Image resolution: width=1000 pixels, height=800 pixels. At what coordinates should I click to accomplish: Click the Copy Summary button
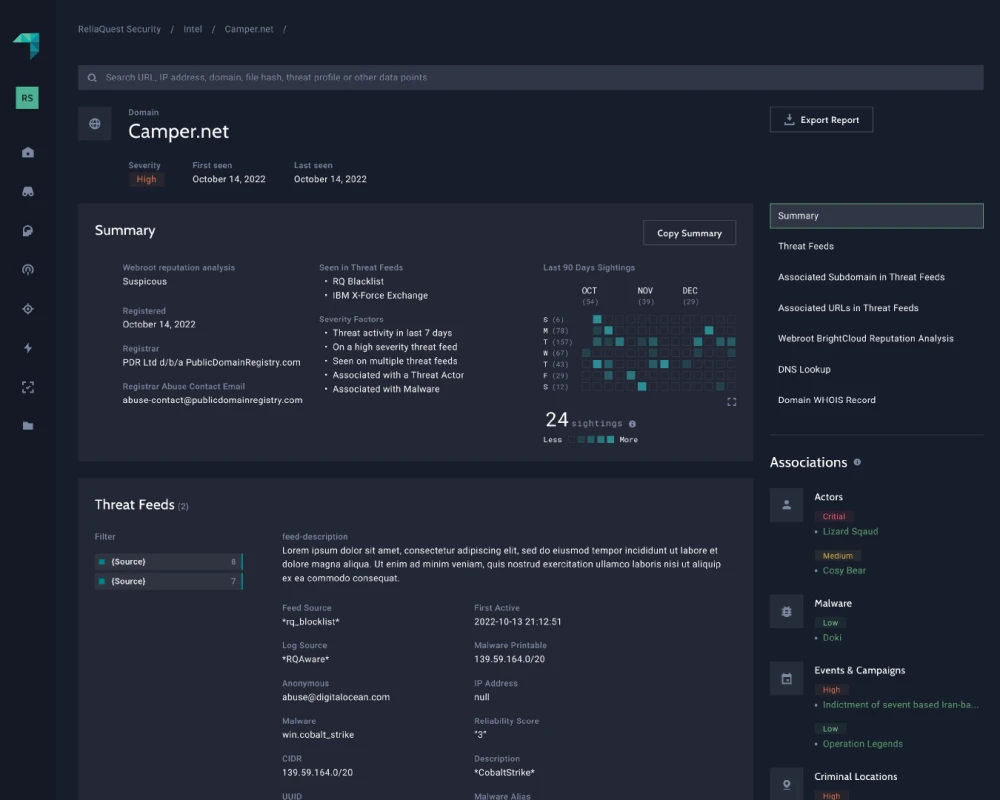[689, 233]
